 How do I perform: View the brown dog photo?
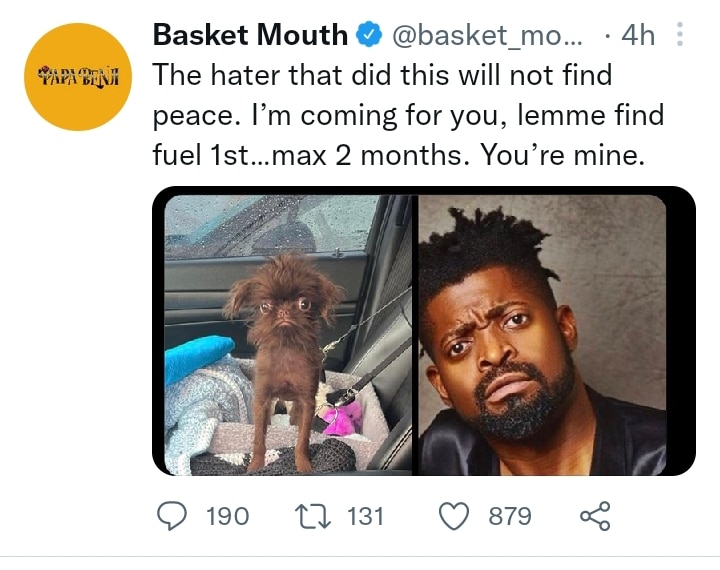click(288, 335)
